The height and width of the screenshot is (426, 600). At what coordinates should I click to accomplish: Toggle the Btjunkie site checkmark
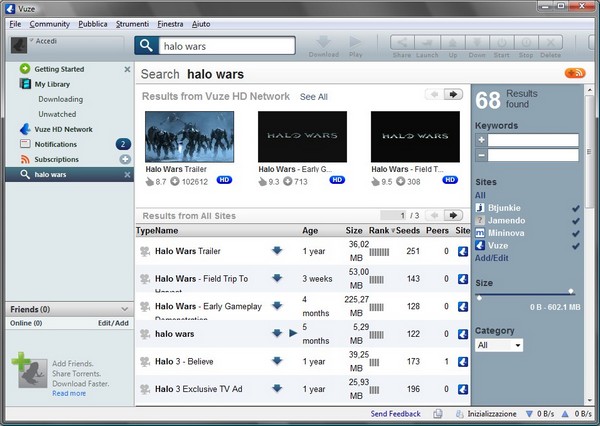point(576,208)
